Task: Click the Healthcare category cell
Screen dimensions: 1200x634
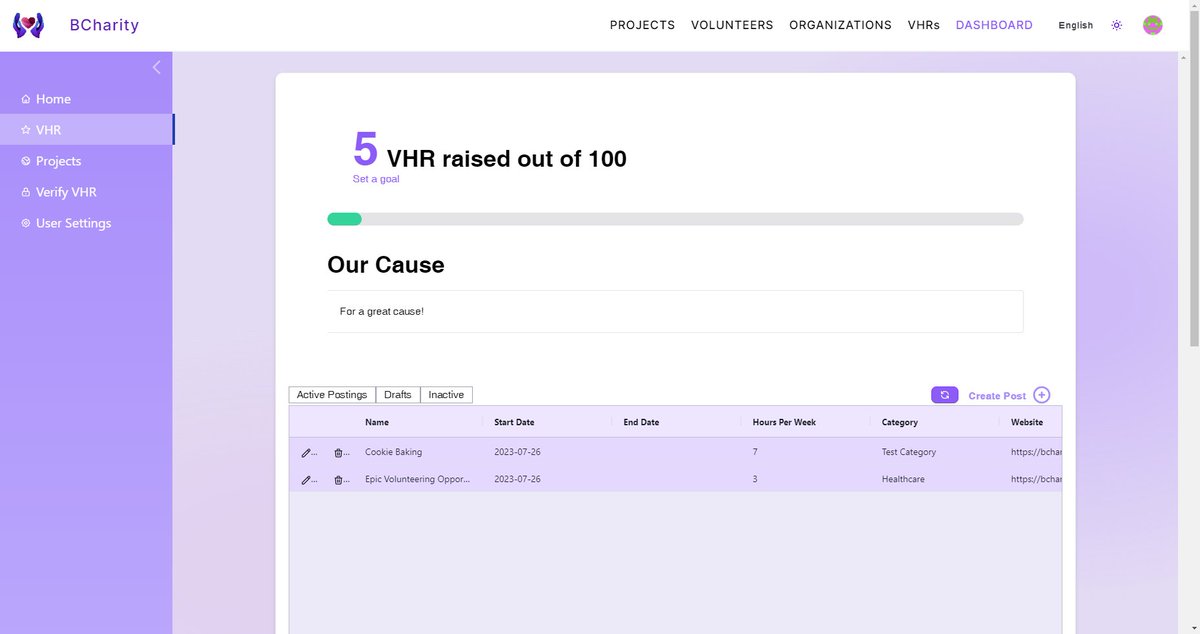Action: tap(903, 479)
